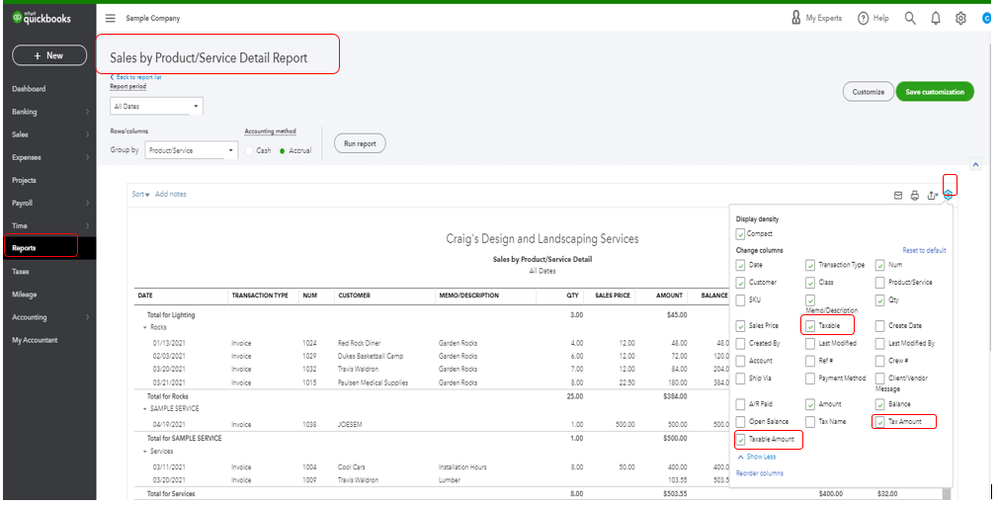
Task: Open the hamburger navigation menu icon
Action: coord(110,19)
